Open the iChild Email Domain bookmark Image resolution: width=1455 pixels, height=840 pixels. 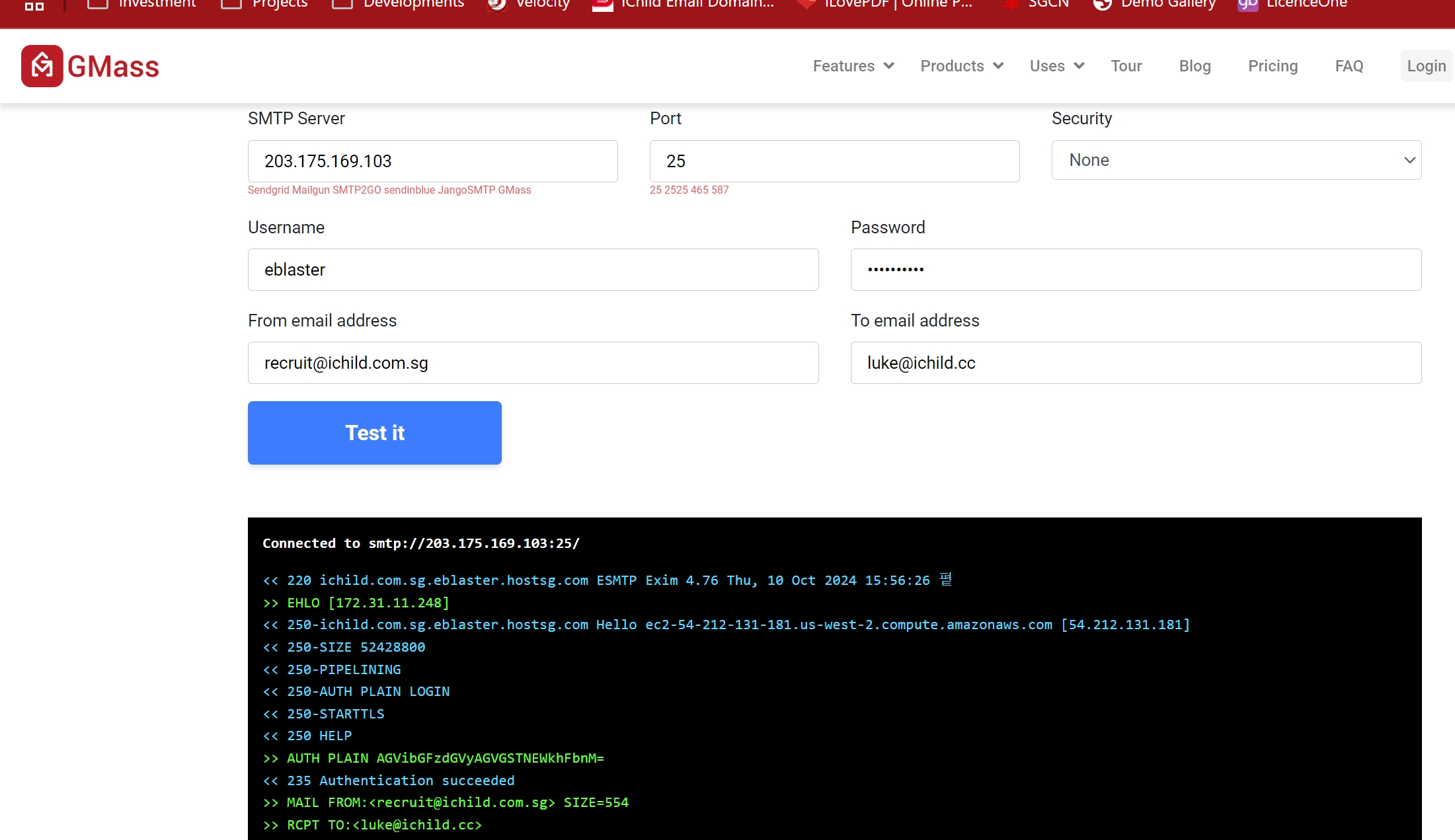click(684, 4)
